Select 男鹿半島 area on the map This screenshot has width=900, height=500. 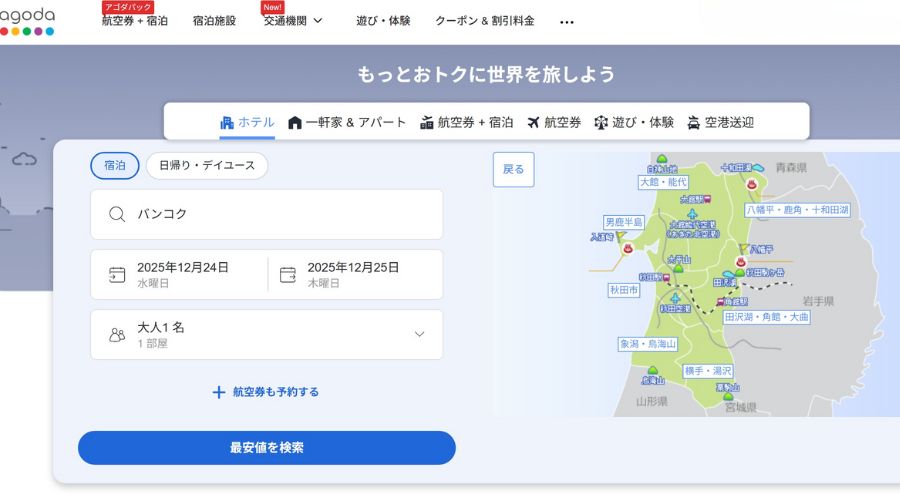(624, 222)
